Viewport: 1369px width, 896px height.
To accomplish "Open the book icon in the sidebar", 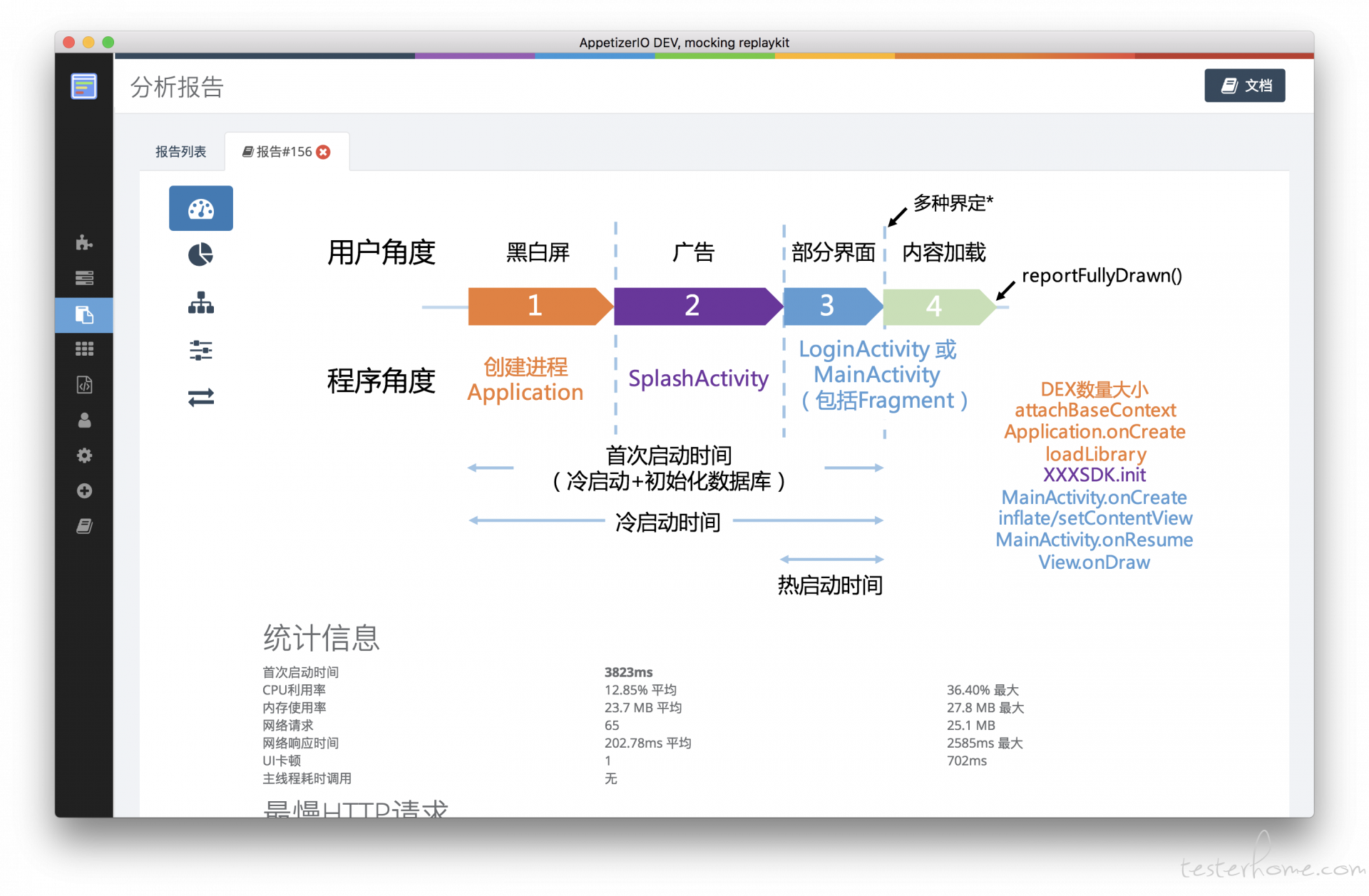I will click(x=84, y=527).
